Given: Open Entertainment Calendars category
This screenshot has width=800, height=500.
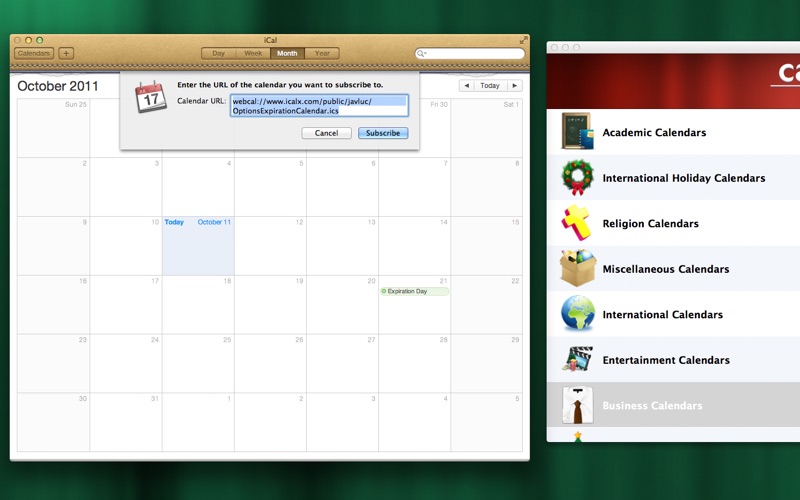Looking at the screenshot, I should (x=673, y=360).
